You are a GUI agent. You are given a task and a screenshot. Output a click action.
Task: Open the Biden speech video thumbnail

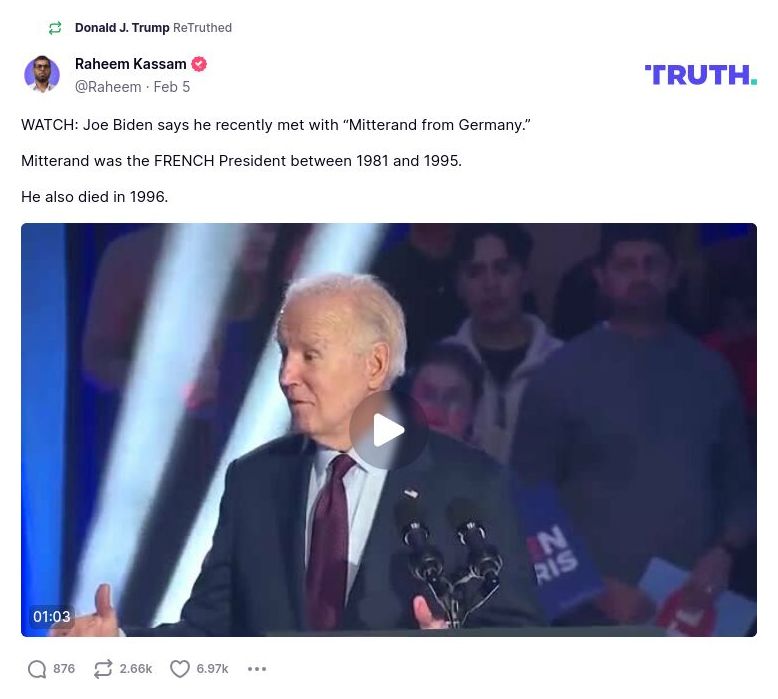[389, 430]
